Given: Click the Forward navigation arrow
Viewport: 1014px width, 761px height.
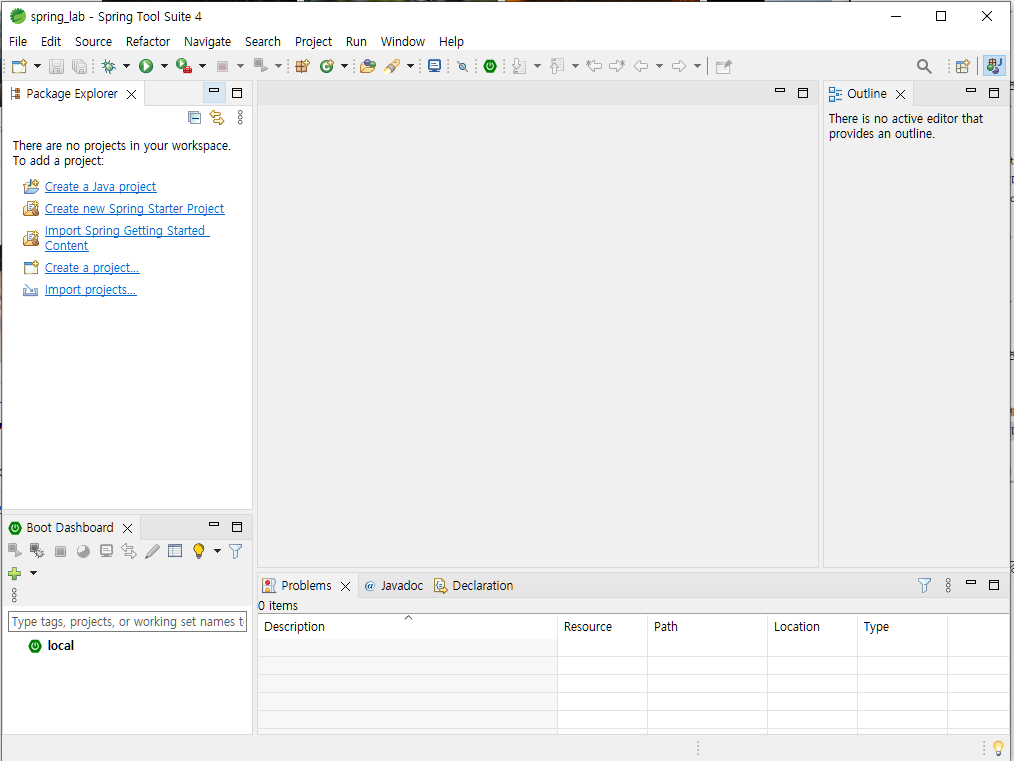Looking at the screenshot, I should pyautogui.click(x=679, y=66).
